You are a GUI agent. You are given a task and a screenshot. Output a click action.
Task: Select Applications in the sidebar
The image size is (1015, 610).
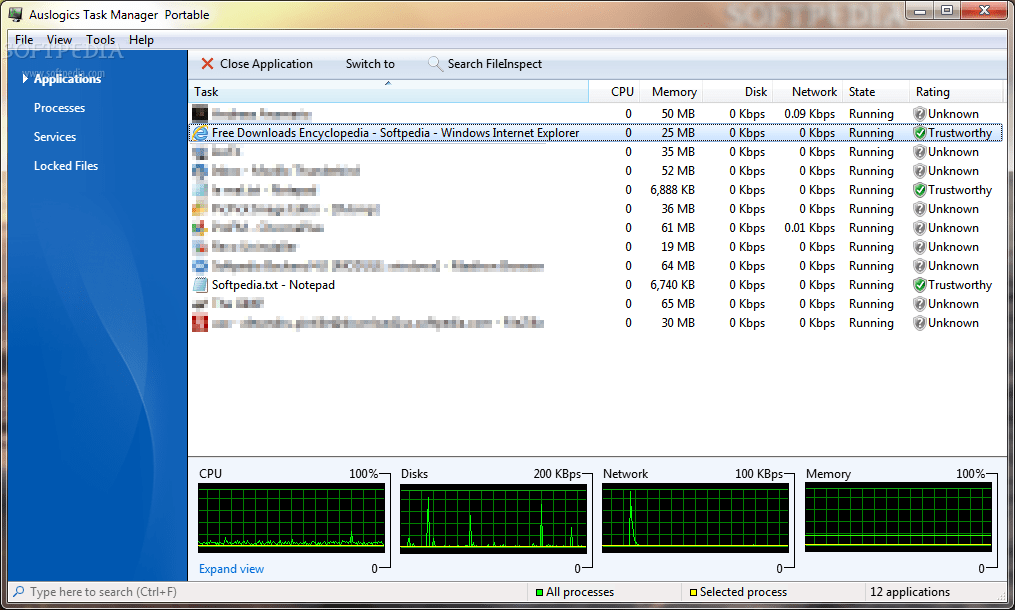[67, 79]
